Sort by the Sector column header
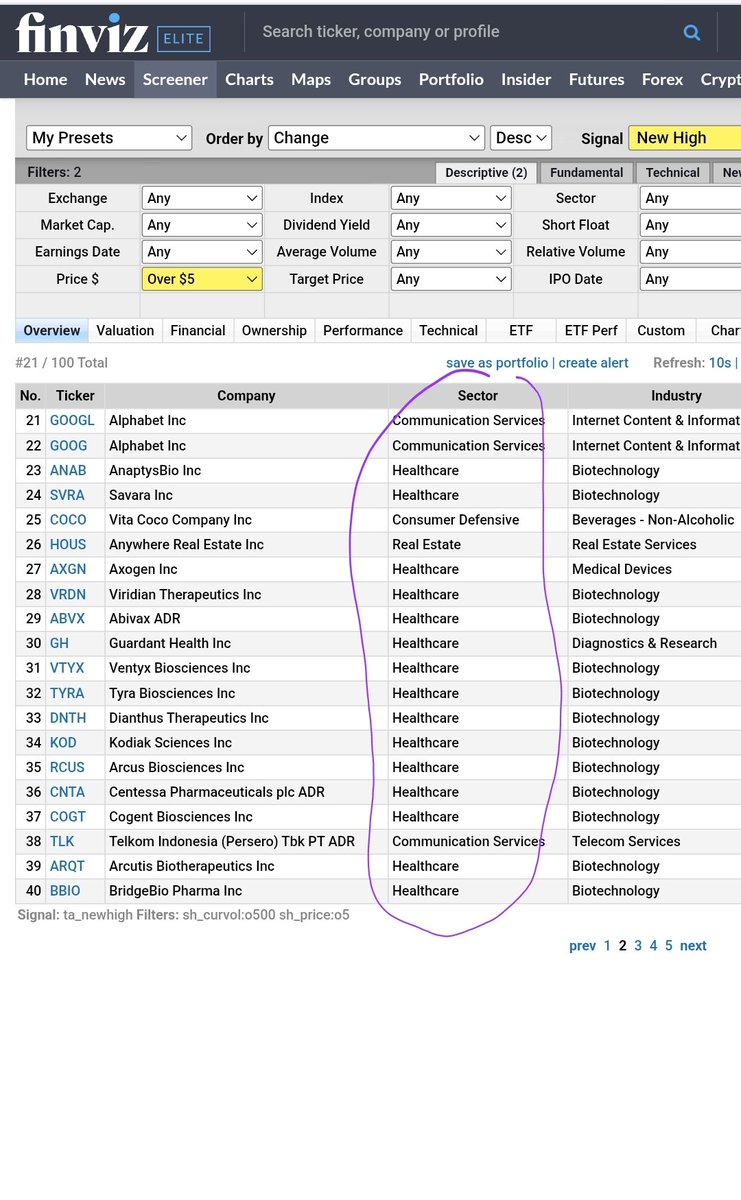This screenshot has height=1200, width=741. point(478,396)
